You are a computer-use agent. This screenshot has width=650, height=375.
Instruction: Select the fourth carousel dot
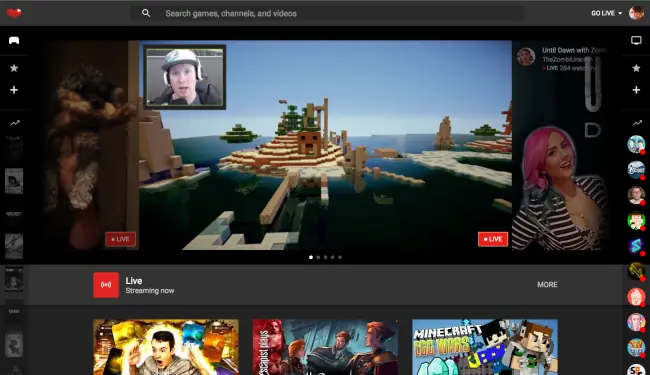pos(332,257)
